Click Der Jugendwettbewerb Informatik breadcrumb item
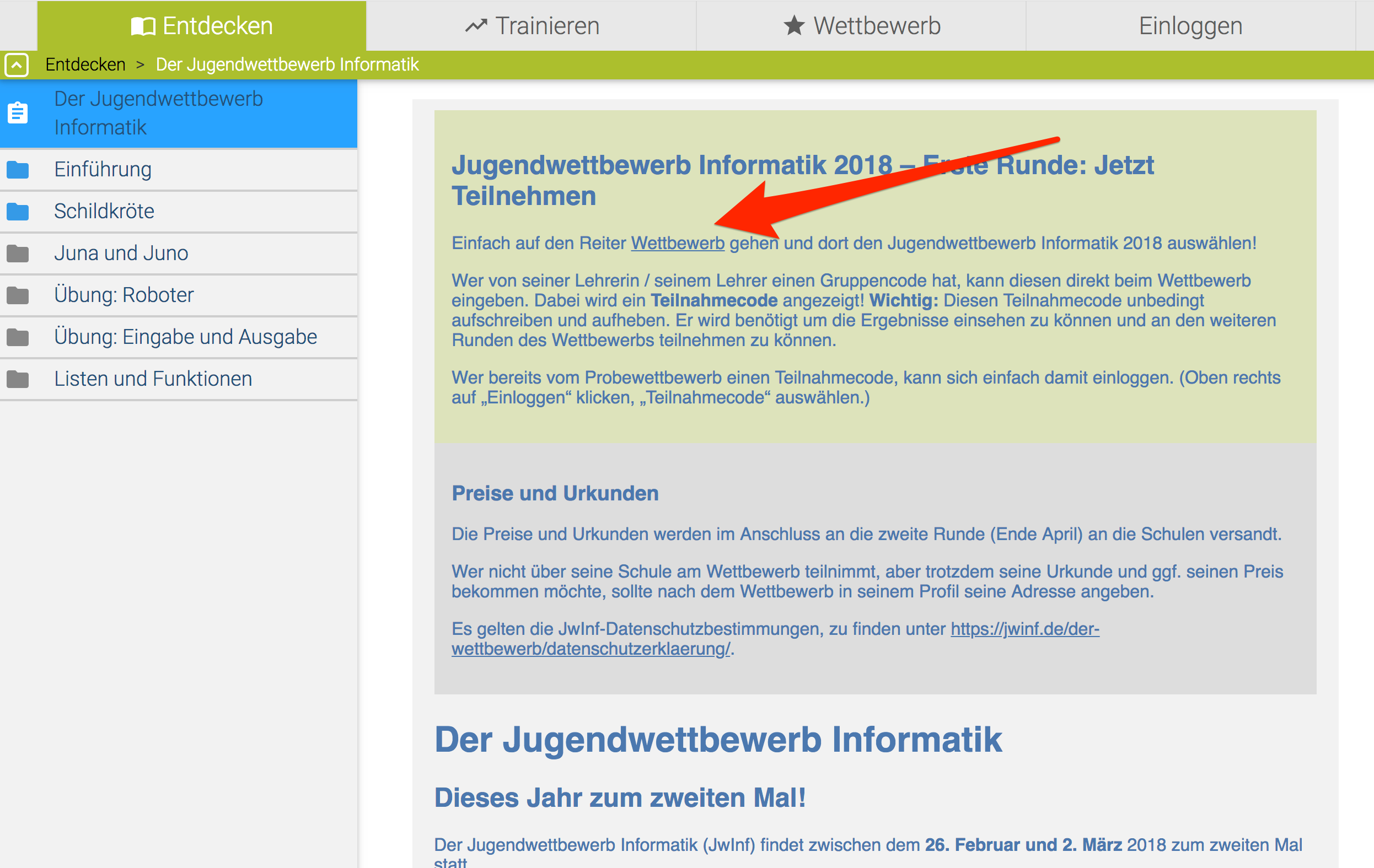The width and height of the screenshot is (1374, 868). (287, 65)
